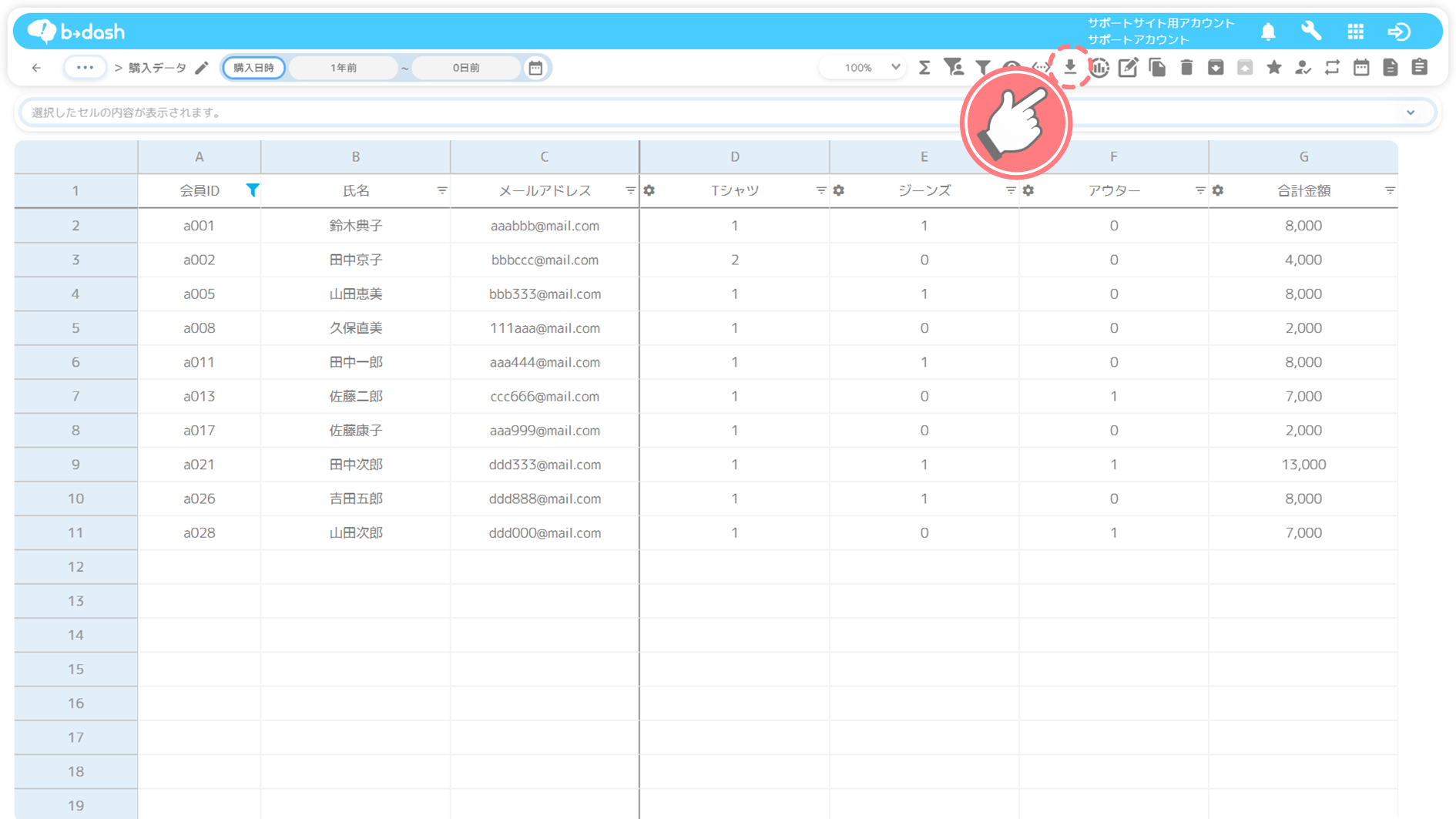Image resolution: width=1456 pixels, height=819 pixels.
Task: Click the sigma aggregation icon
Action: (924, 68)
